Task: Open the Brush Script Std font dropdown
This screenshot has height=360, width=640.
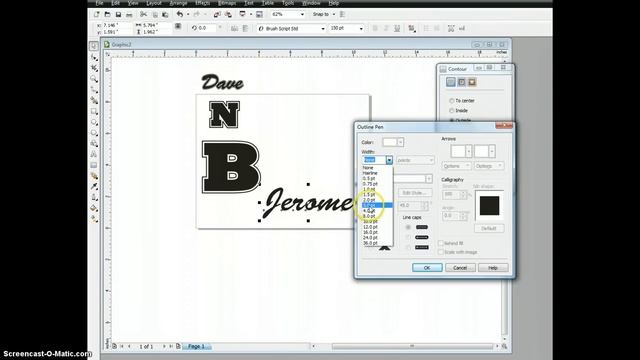Action: (x=322, y=29)
